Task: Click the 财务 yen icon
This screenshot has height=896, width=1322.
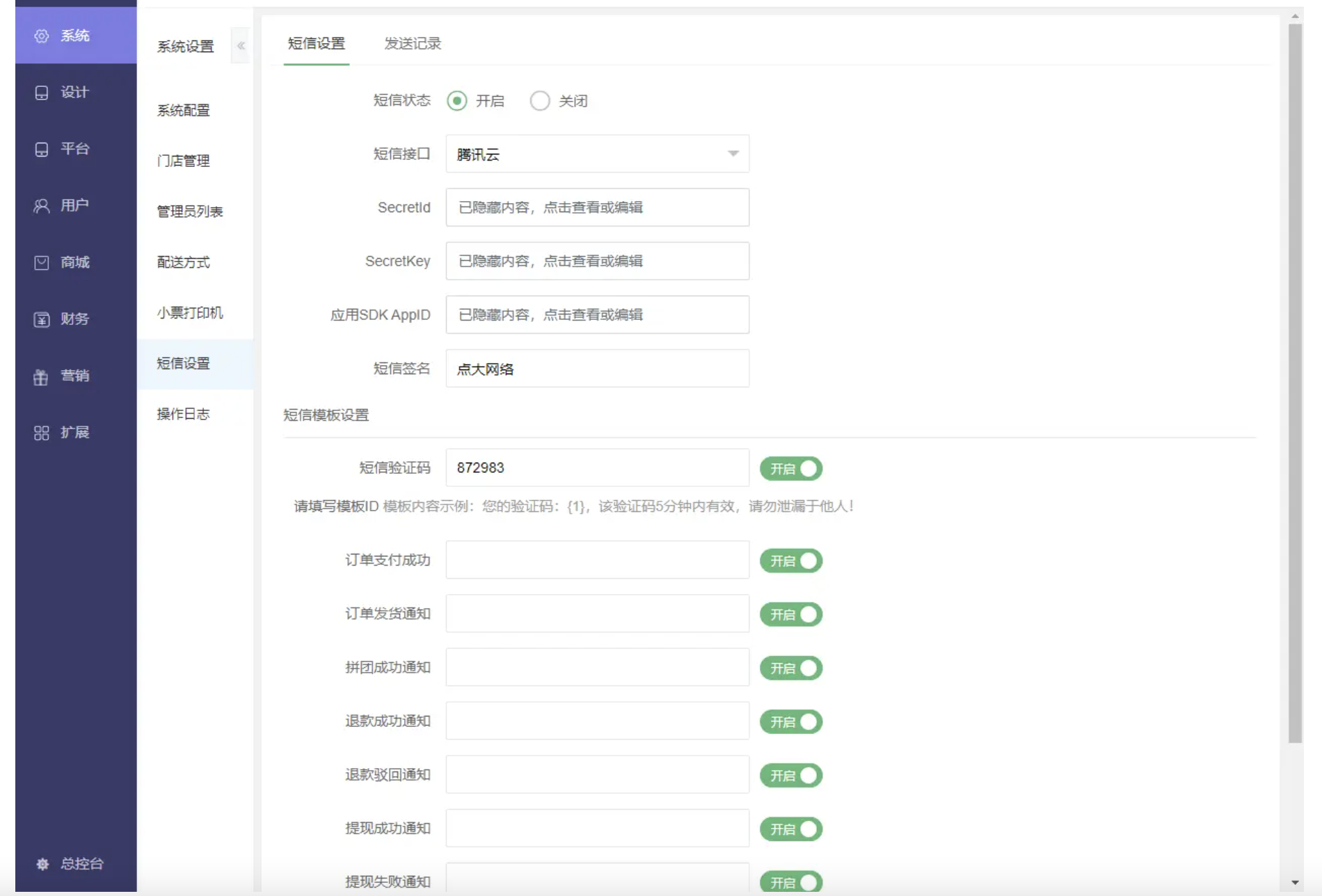Action: (42, 319)
